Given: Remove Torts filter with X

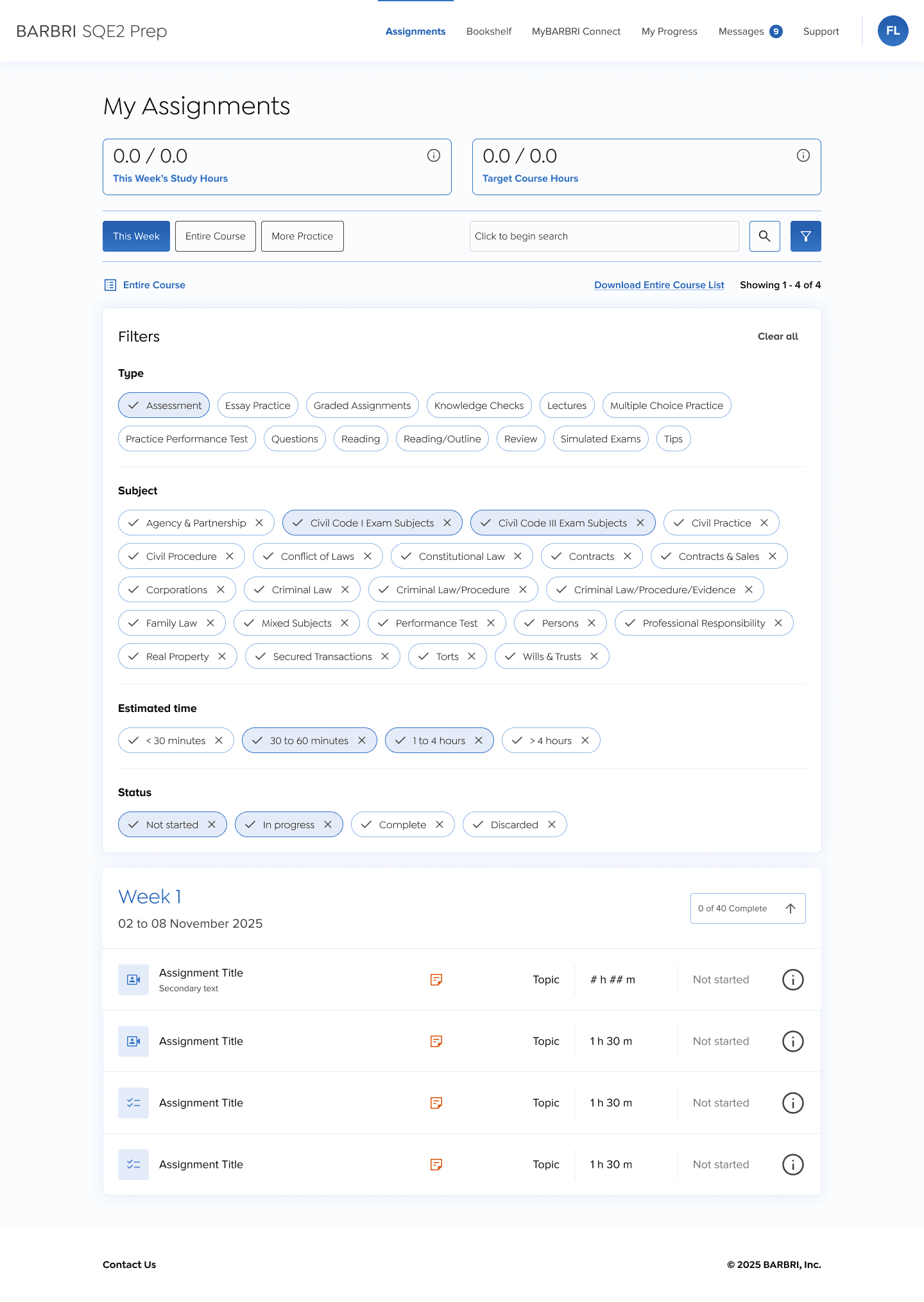Looking at the screenshot, I should (472, 656).
